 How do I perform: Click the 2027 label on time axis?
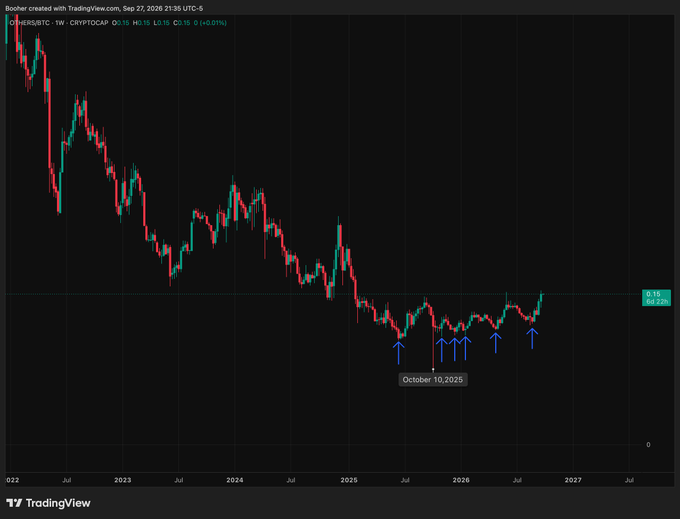coord(573,480)
